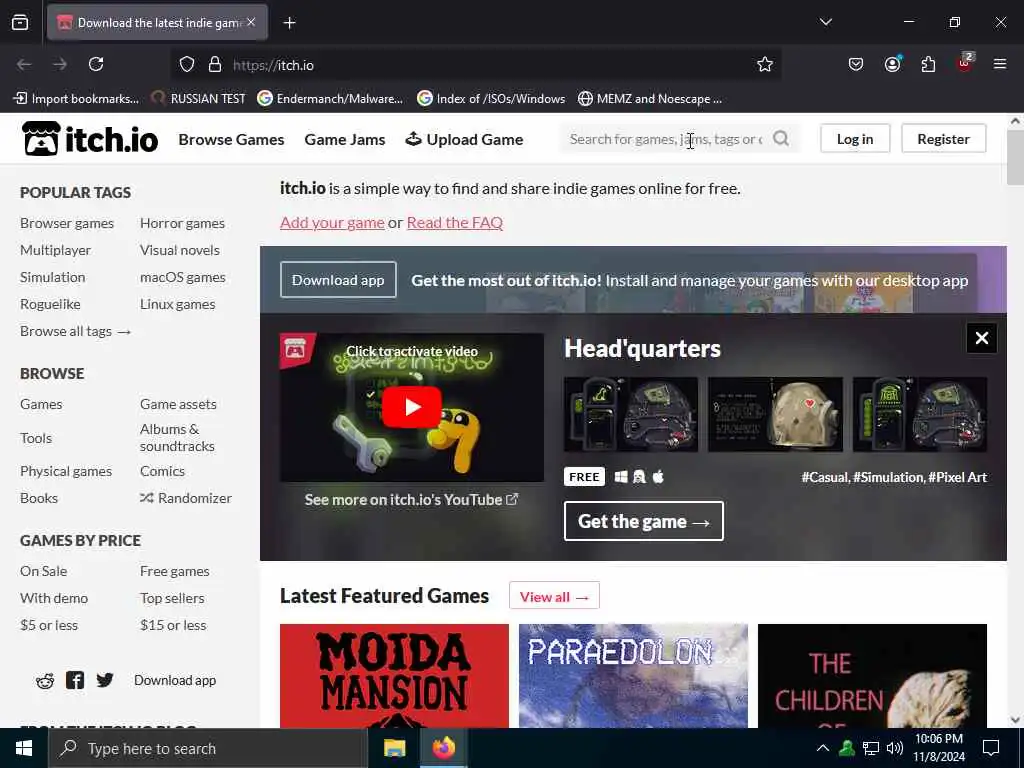This screenshot has width=1024, height=768.
Task: Open The Children game card
Action: (872, 676)
